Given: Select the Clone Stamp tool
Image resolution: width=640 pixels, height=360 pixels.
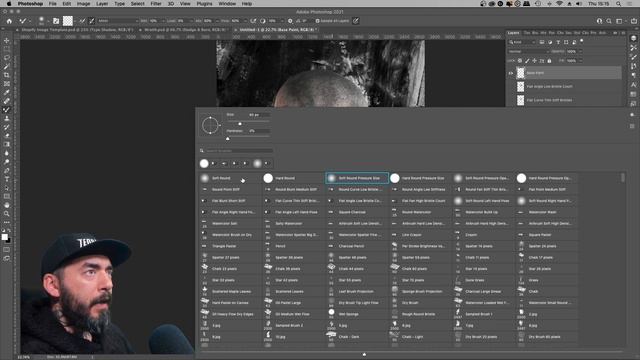Looking at the screenshot, I should click(7, 118).
